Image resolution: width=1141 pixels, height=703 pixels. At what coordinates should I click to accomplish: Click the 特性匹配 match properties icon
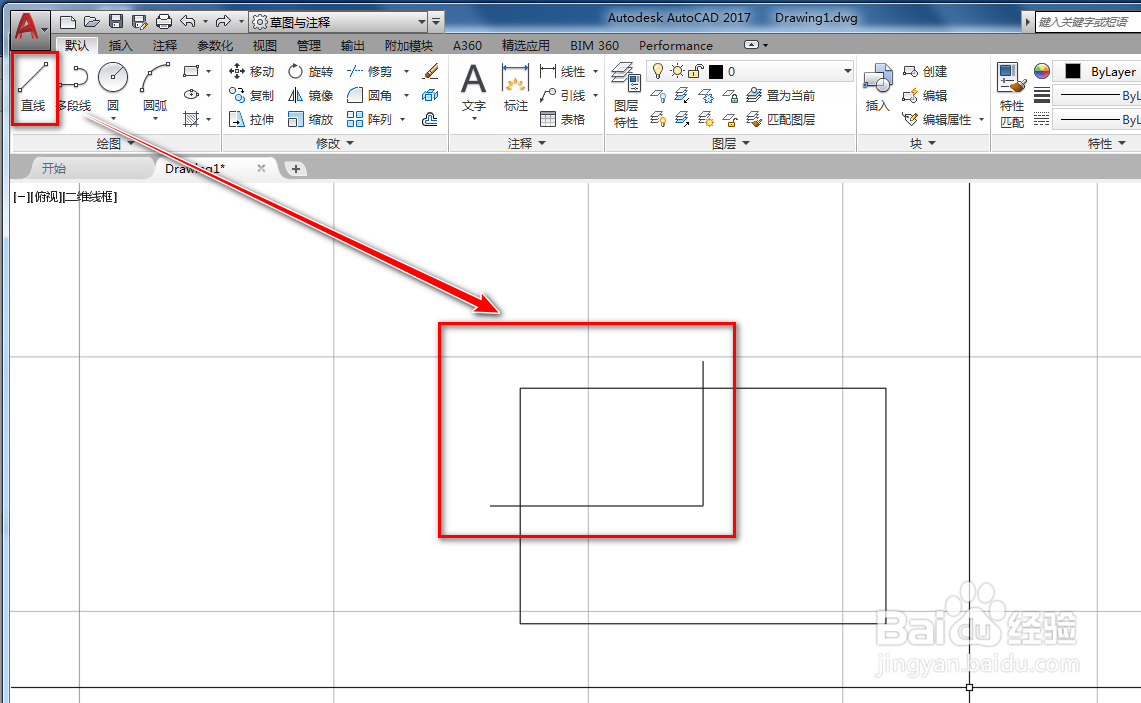point(1012,96)
